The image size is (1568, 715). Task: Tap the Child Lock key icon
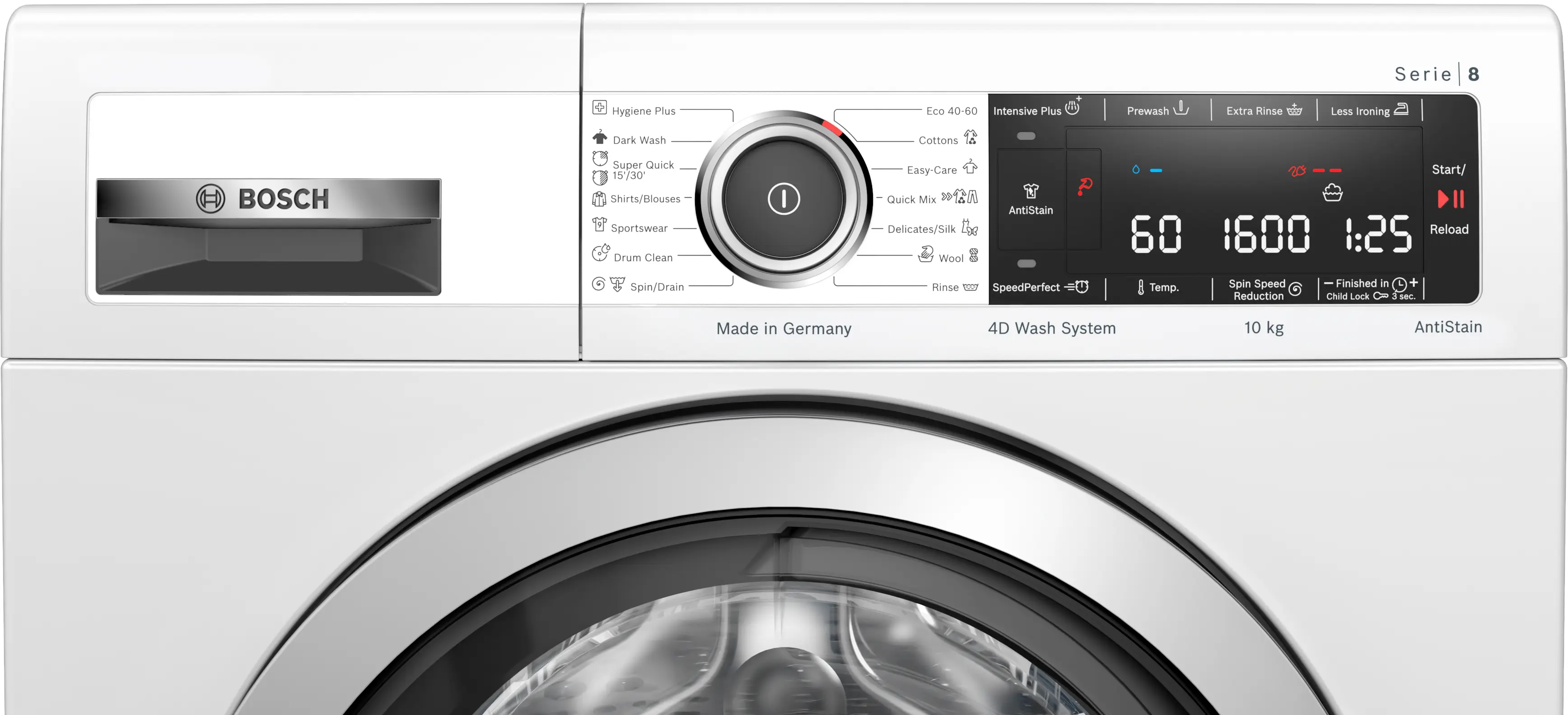1380,296
